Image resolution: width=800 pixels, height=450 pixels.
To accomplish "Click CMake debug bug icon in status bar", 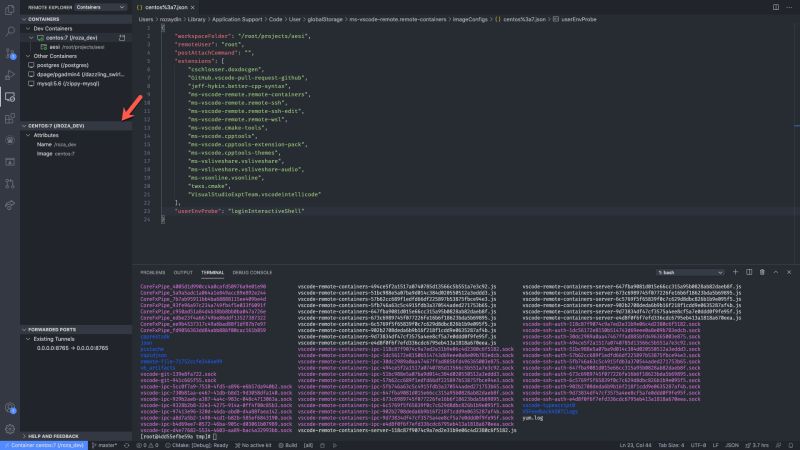I will tap(322, 445).
